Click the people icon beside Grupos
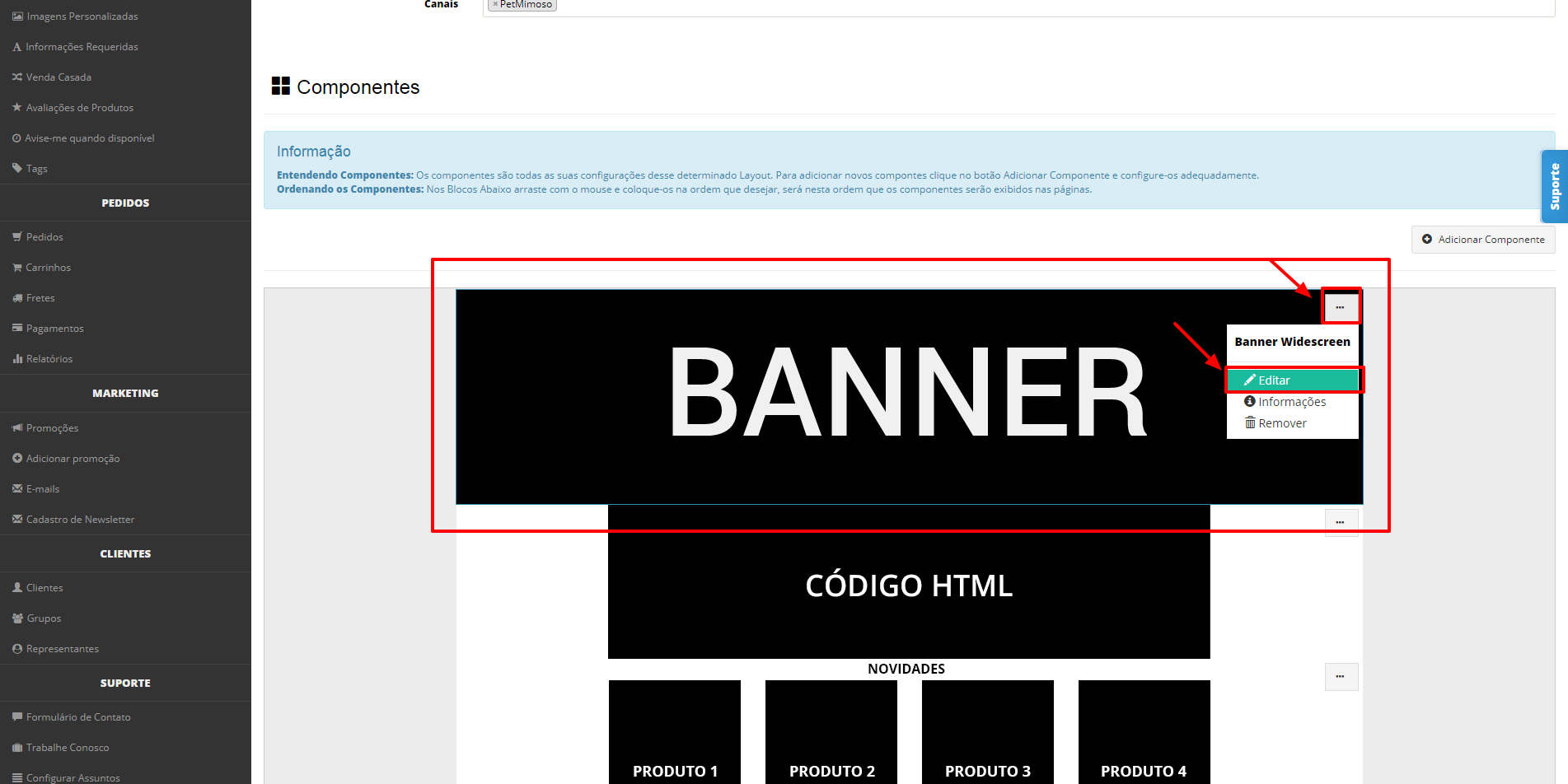This screenshot has width=1568, height=784. [x=17, y=618]
